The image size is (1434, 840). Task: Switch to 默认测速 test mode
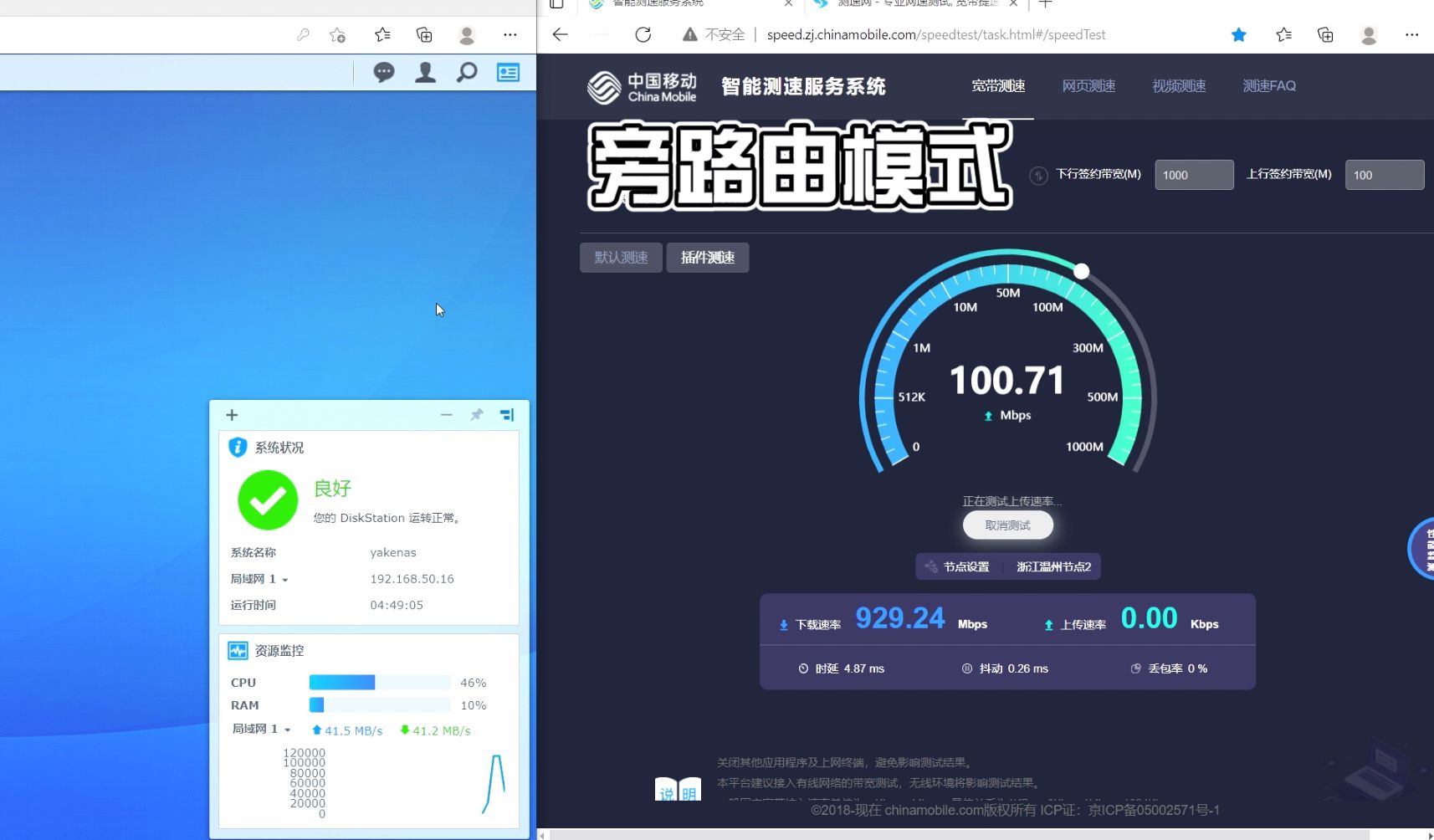(x=621, y=258)
